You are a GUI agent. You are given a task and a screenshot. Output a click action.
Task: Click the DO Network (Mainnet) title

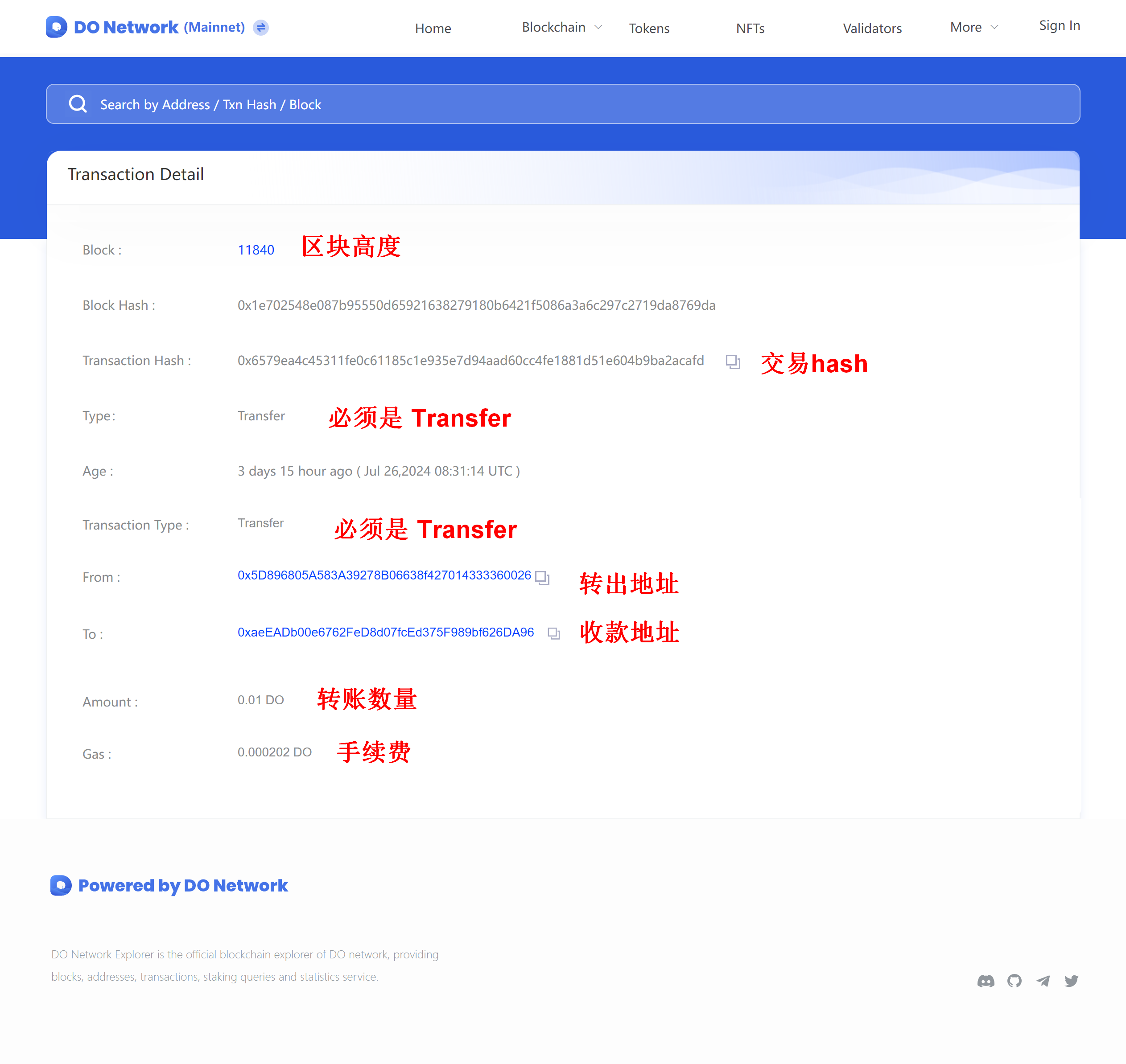click(160, 27)
